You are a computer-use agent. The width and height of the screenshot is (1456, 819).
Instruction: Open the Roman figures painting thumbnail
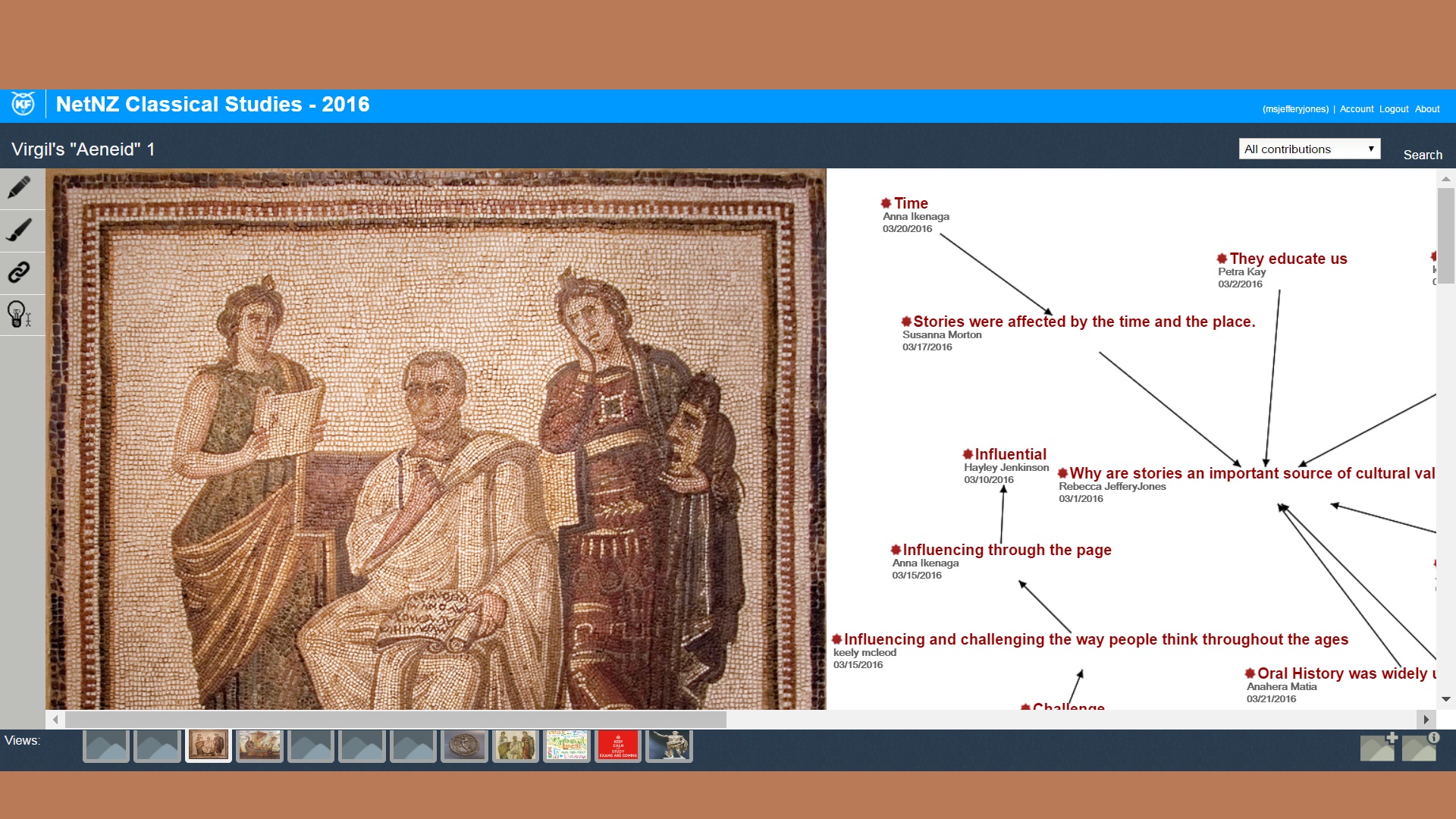coord(516,746)
